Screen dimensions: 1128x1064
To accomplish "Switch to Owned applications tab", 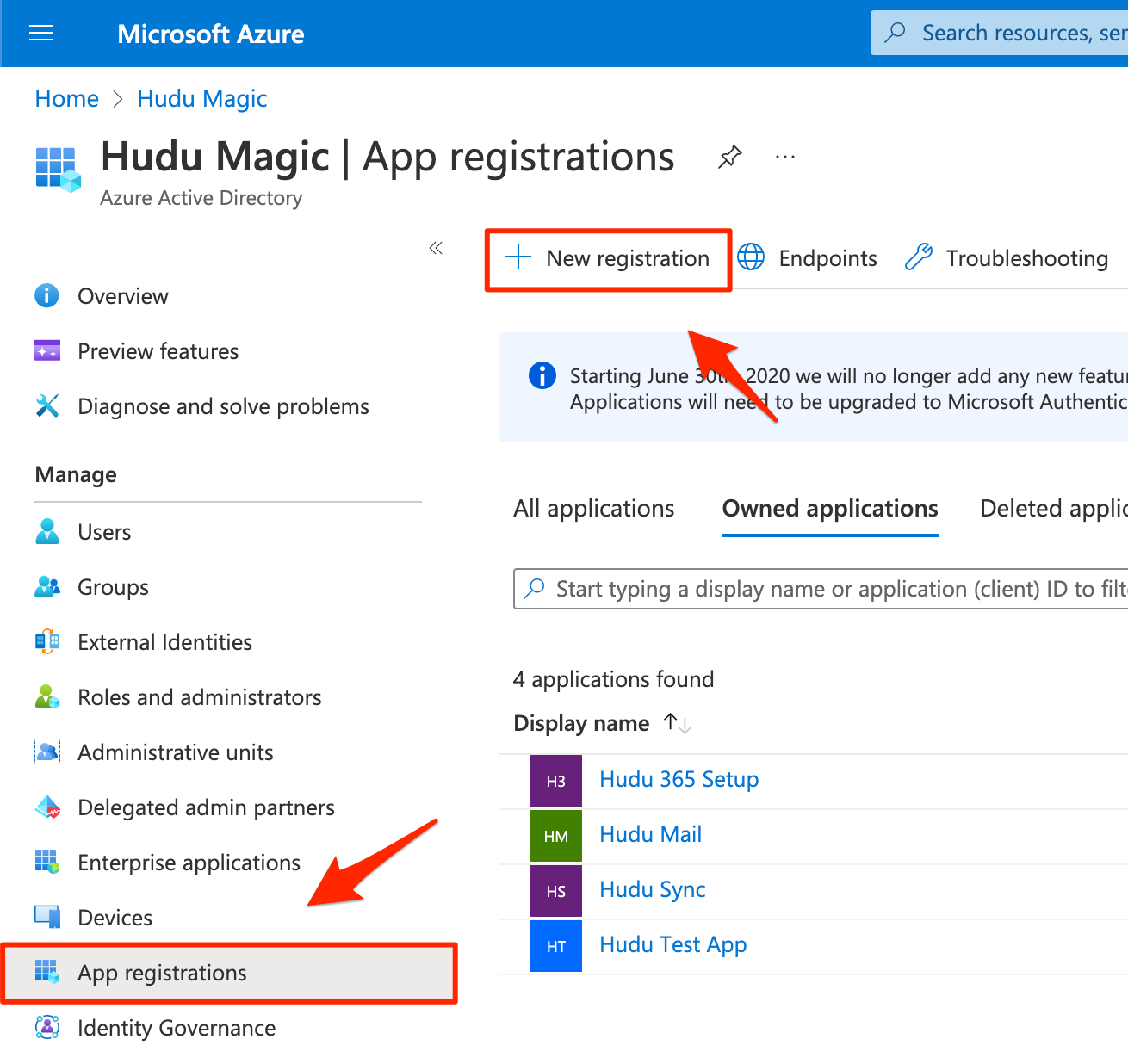I will pos(830,509).
